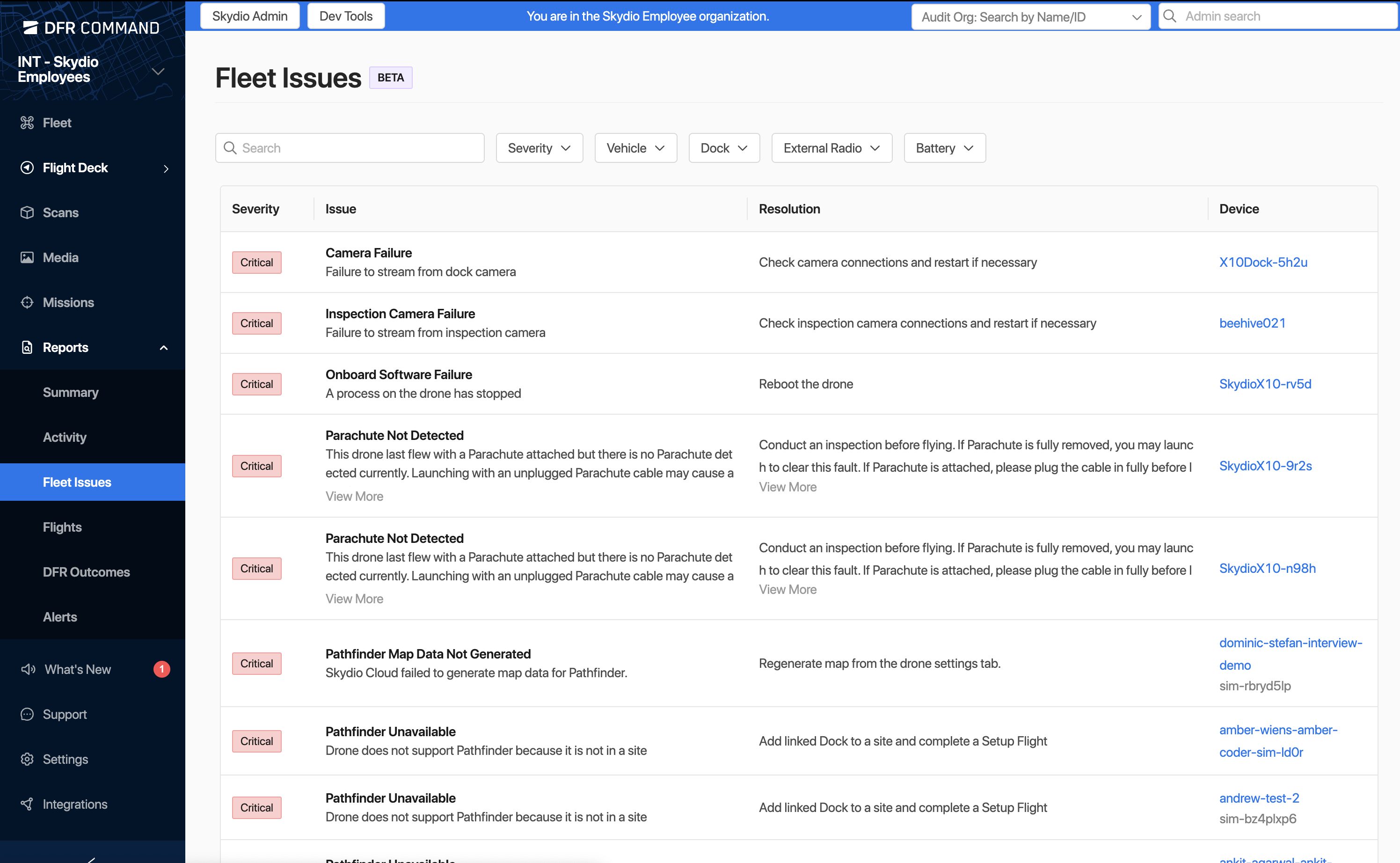Viewport: 1400px width, 863px height.
Task: Click the Media image icon
Action: click(x=27, y=257)
